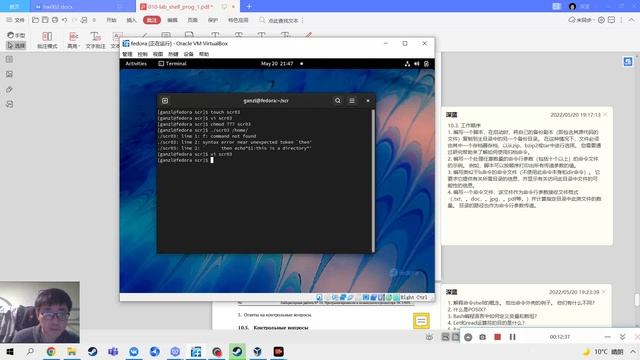This screenshot has width=640, height=360.
Task: Open the 保护 ribbon tab
Action: (x=213, y=20)
